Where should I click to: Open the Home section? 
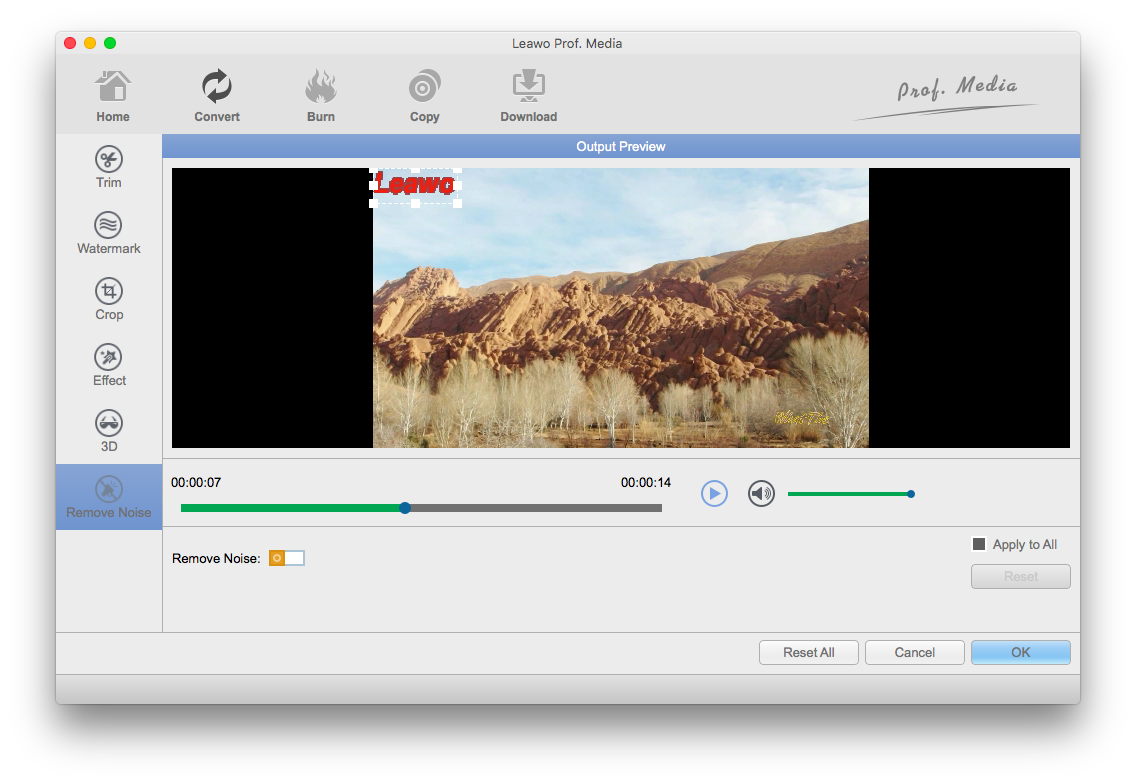coord(113,97)
